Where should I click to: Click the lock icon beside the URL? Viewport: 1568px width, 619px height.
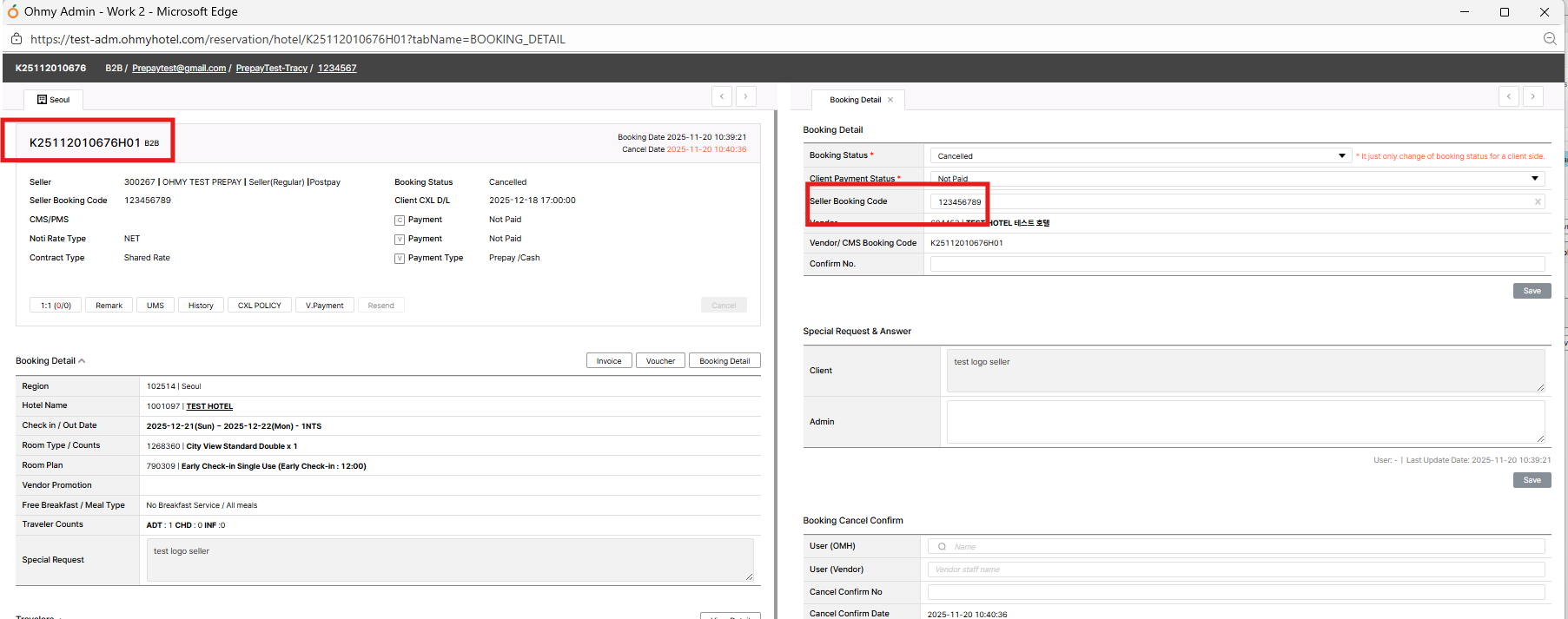tap(16, 39)
